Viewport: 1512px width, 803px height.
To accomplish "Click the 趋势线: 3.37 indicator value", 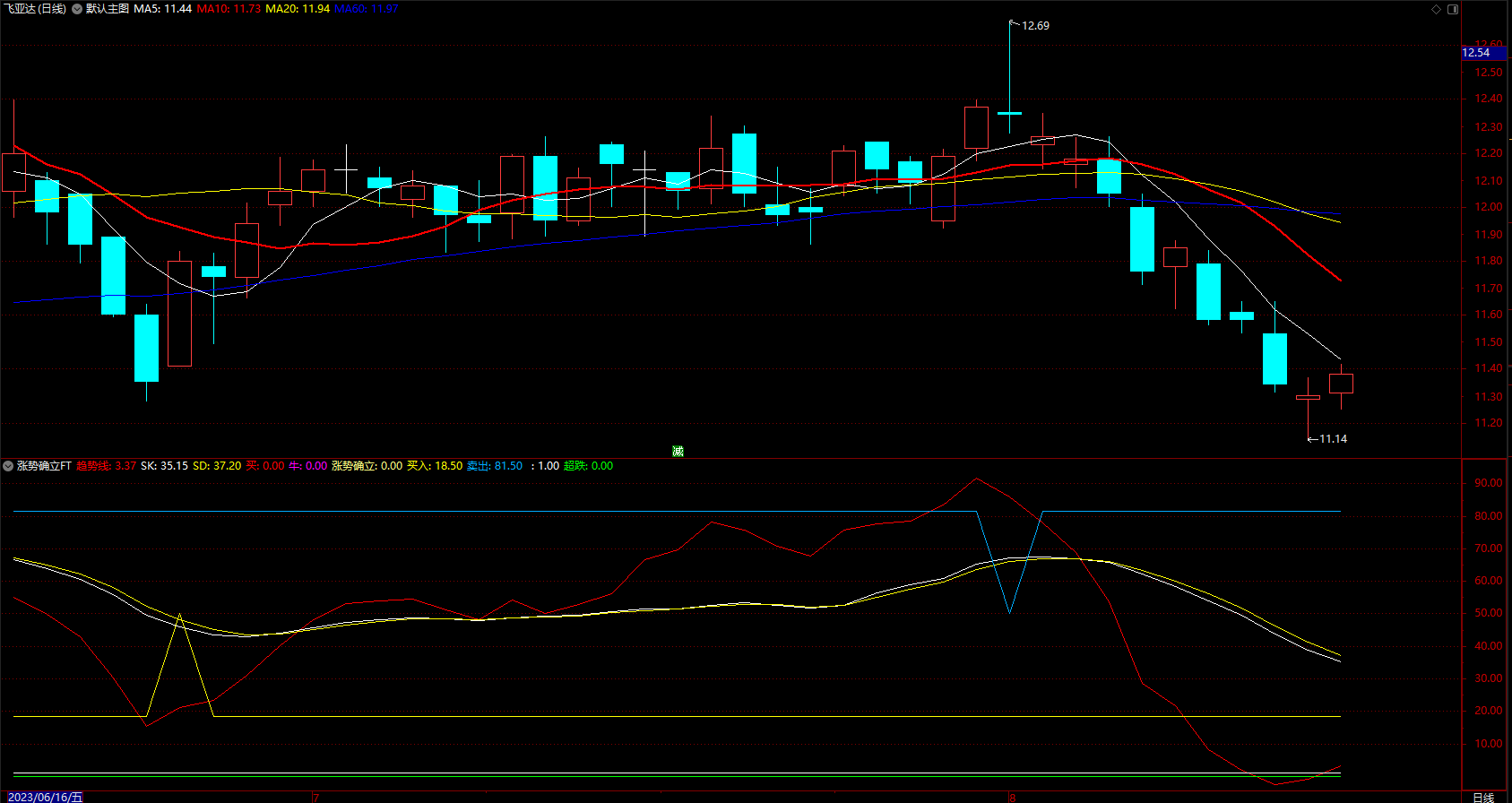I will pyautogui.click(x=107, y=466).
